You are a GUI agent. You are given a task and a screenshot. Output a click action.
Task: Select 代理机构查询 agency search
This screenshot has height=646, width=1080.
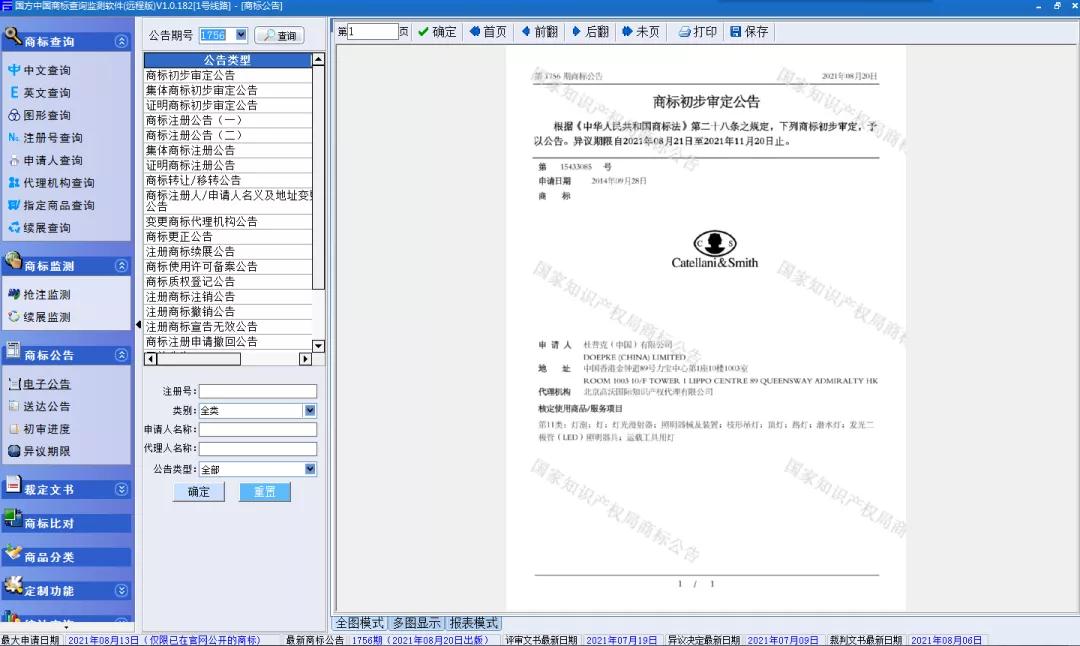click(x=58, y=183)
